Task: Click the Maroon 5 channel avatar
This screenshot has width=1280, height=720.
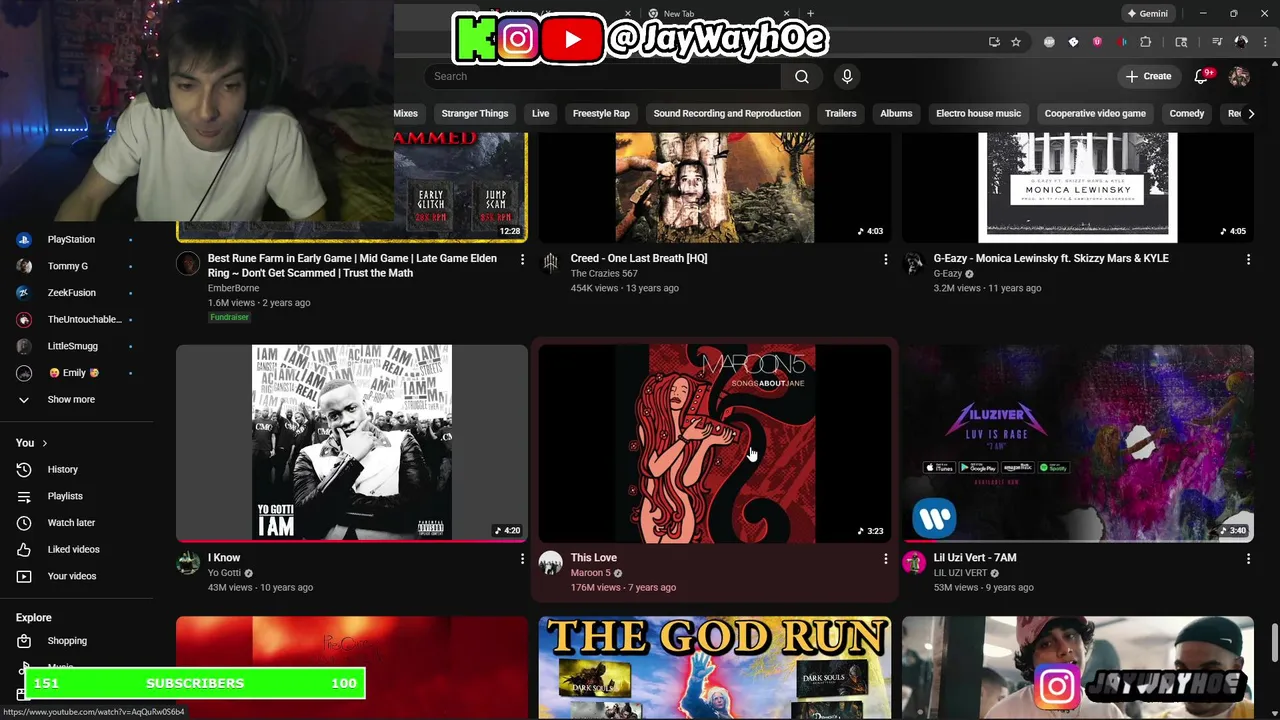Action: coord(551,563)
